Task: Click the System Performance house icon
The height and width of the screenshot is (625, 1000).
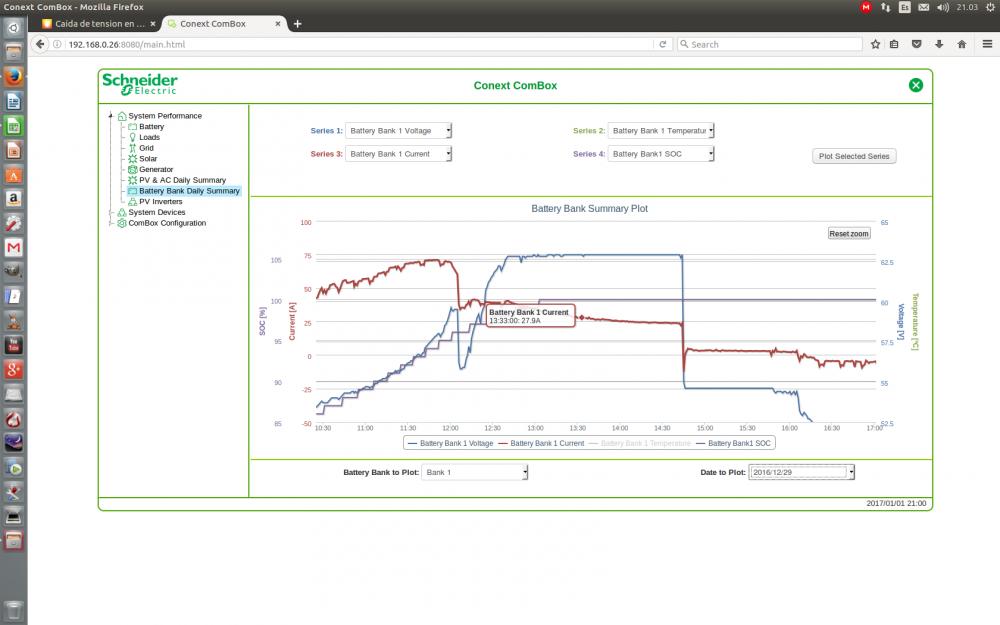Action: coord(122,116)
